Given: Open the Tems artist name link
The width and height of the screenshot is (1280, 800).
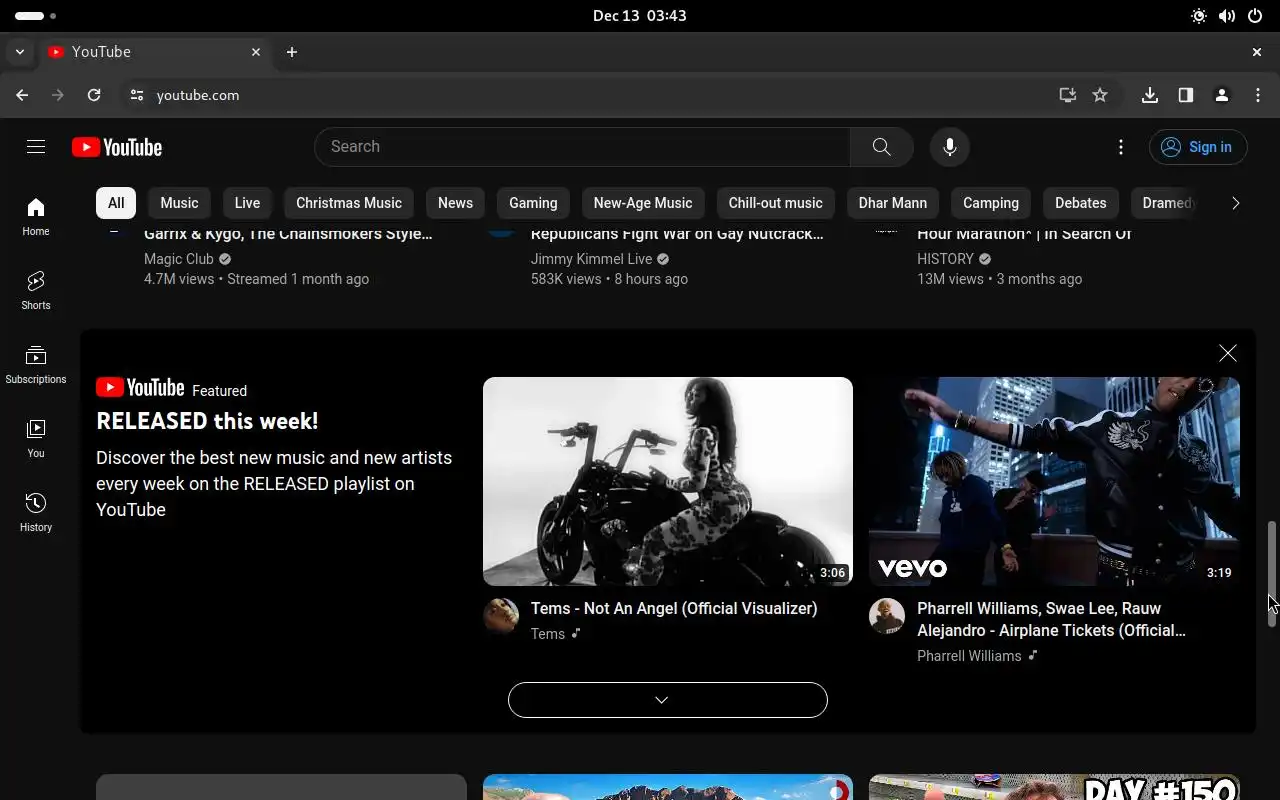Looking at the screenshot, I should [548, 634].
